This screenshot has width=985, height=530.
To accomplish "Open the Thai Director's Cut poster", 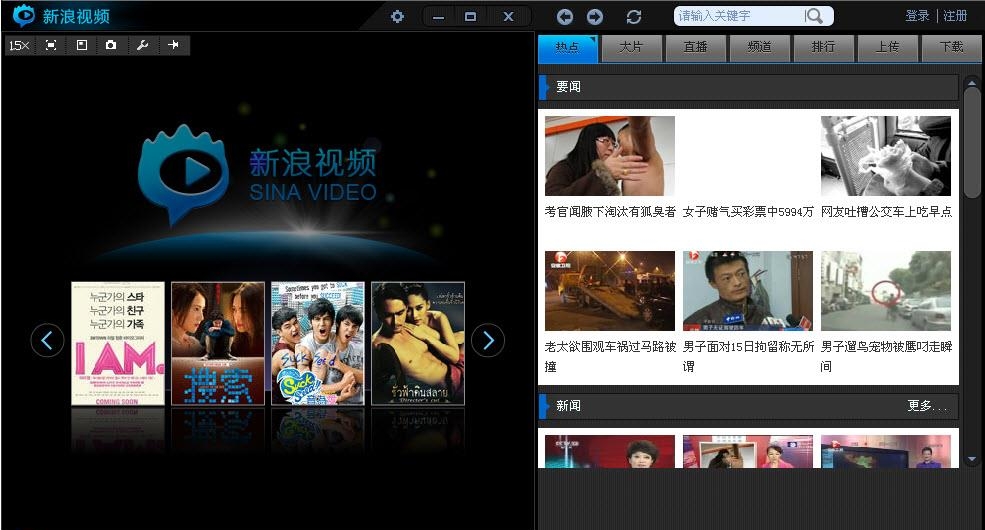I will click(418, 343).
